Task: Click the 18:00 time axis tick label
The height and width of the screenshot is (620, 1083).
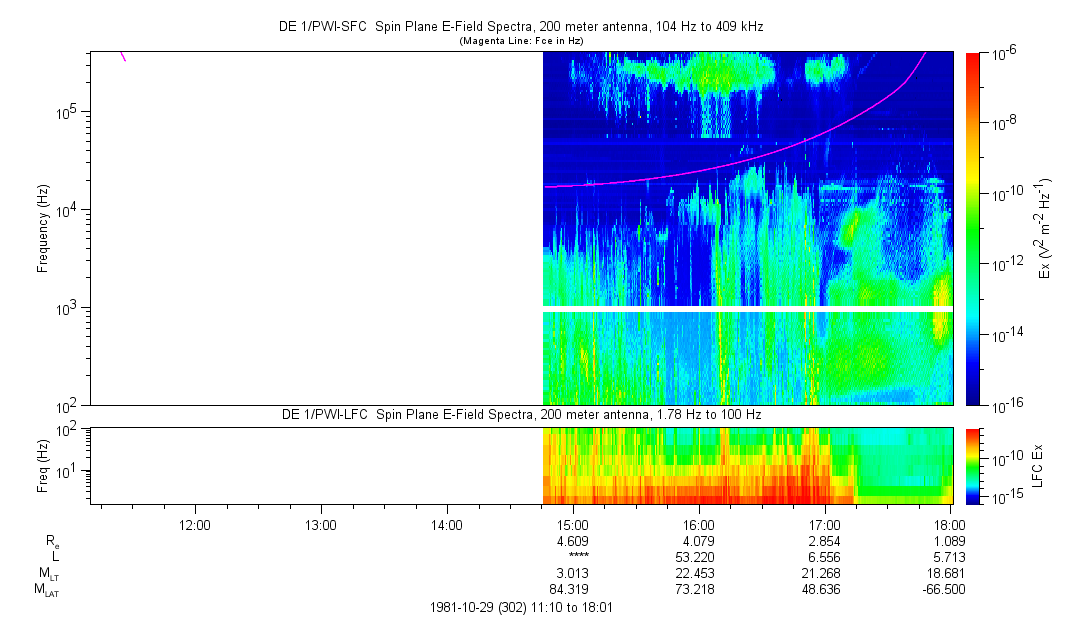Action: [949, 524]
